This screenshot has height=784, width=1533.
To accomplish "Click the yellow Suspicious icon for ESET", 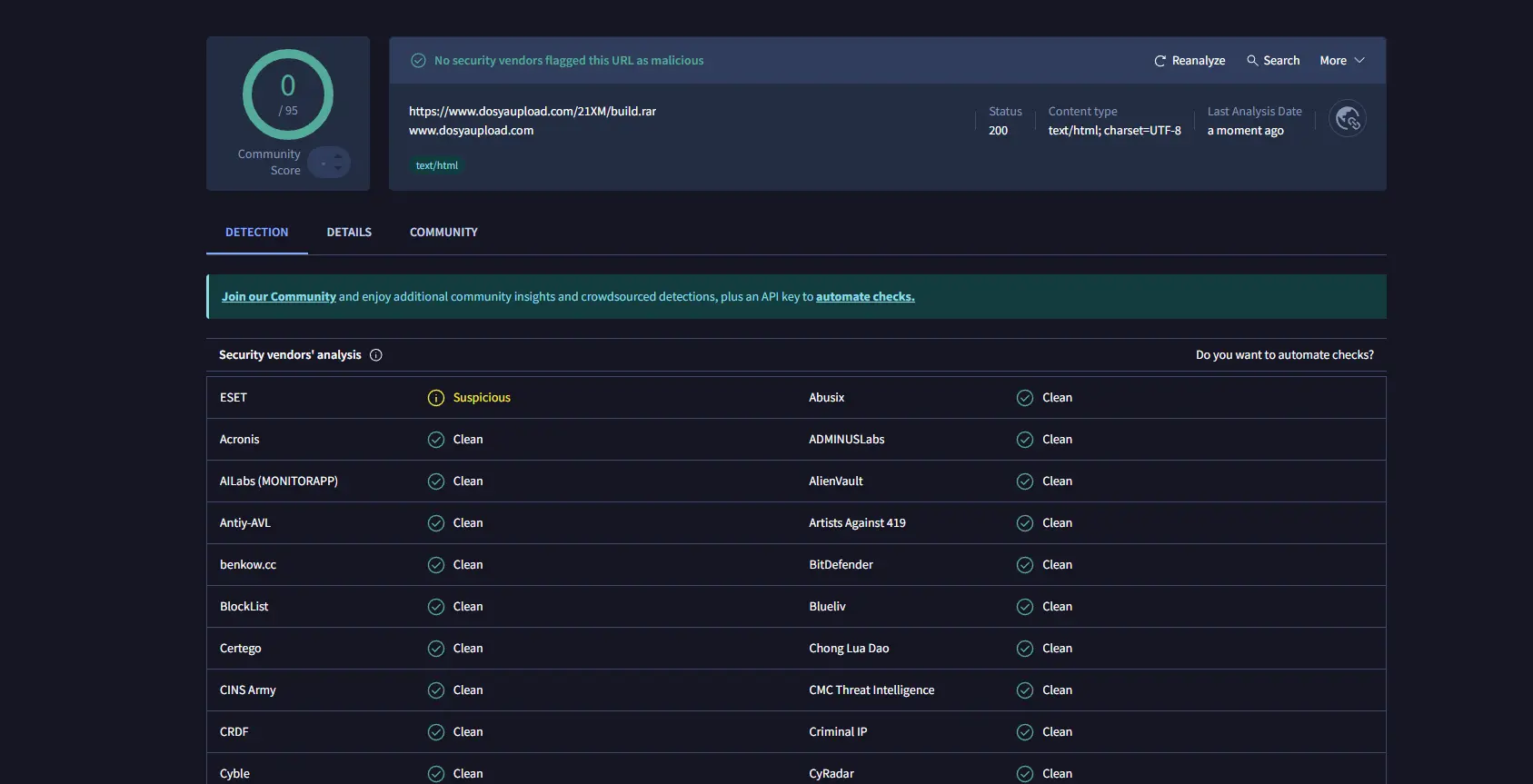I will click(436, 398).
